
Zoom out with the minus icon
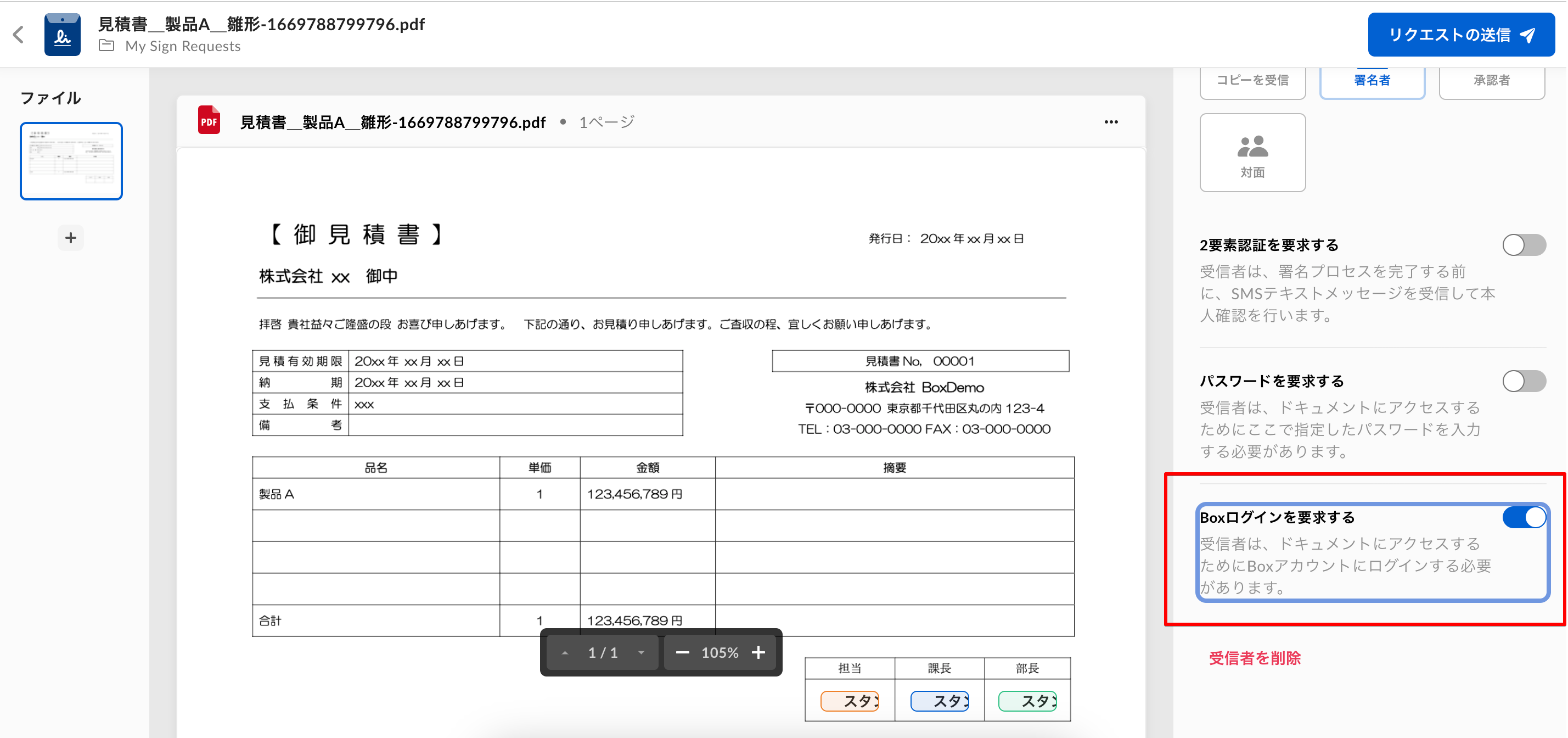tap(682, 652)
